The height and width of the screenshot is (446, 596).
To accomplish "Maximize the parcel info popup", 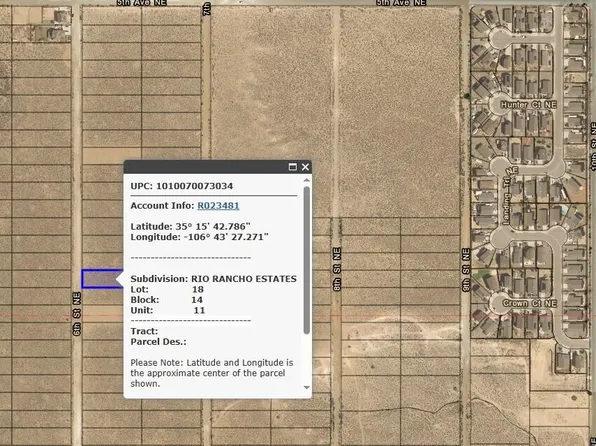I will [x=293, y=167].
